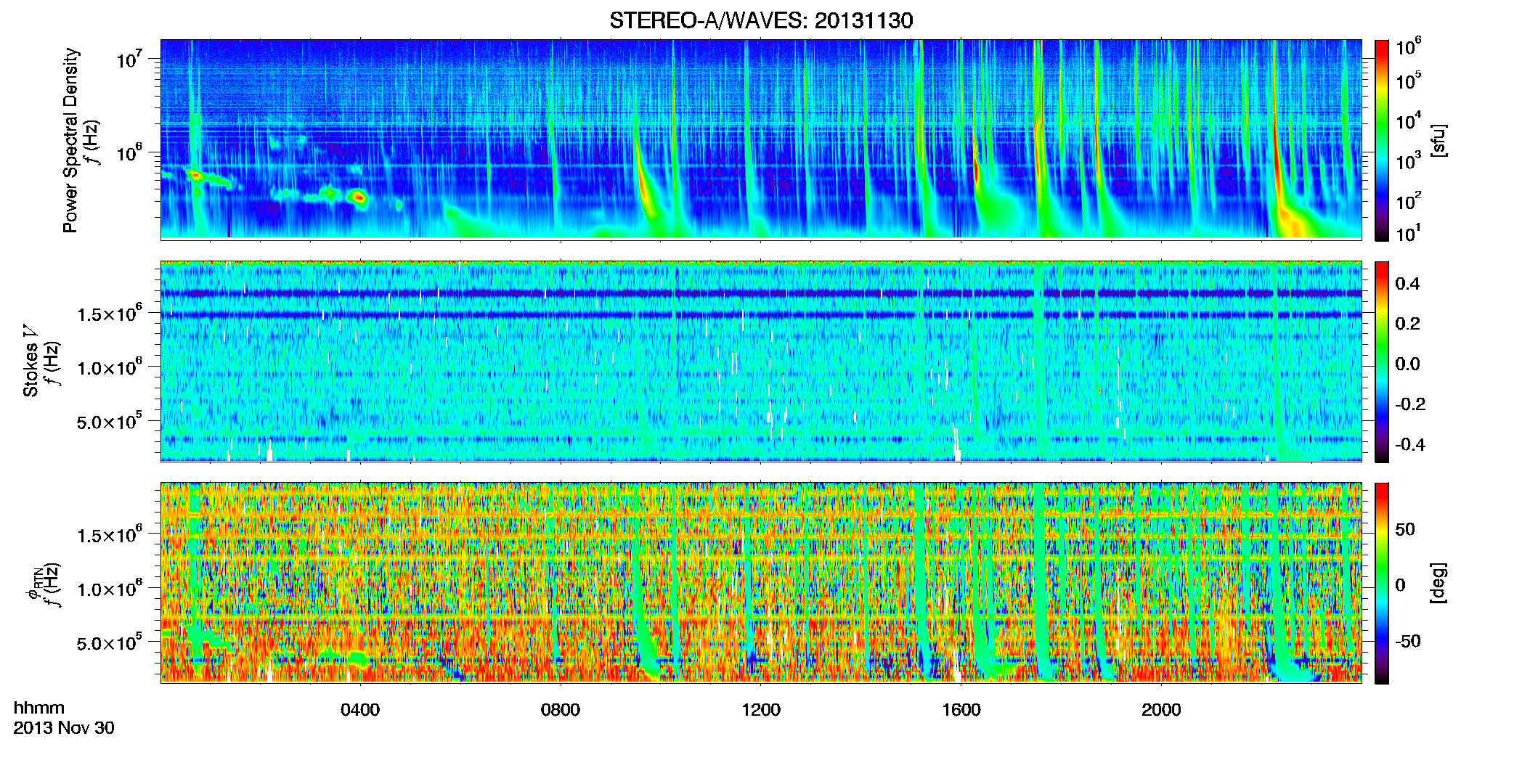1522x784 pixels.
Task: Click the 2000 time axis label
Action: [1161, 710]
